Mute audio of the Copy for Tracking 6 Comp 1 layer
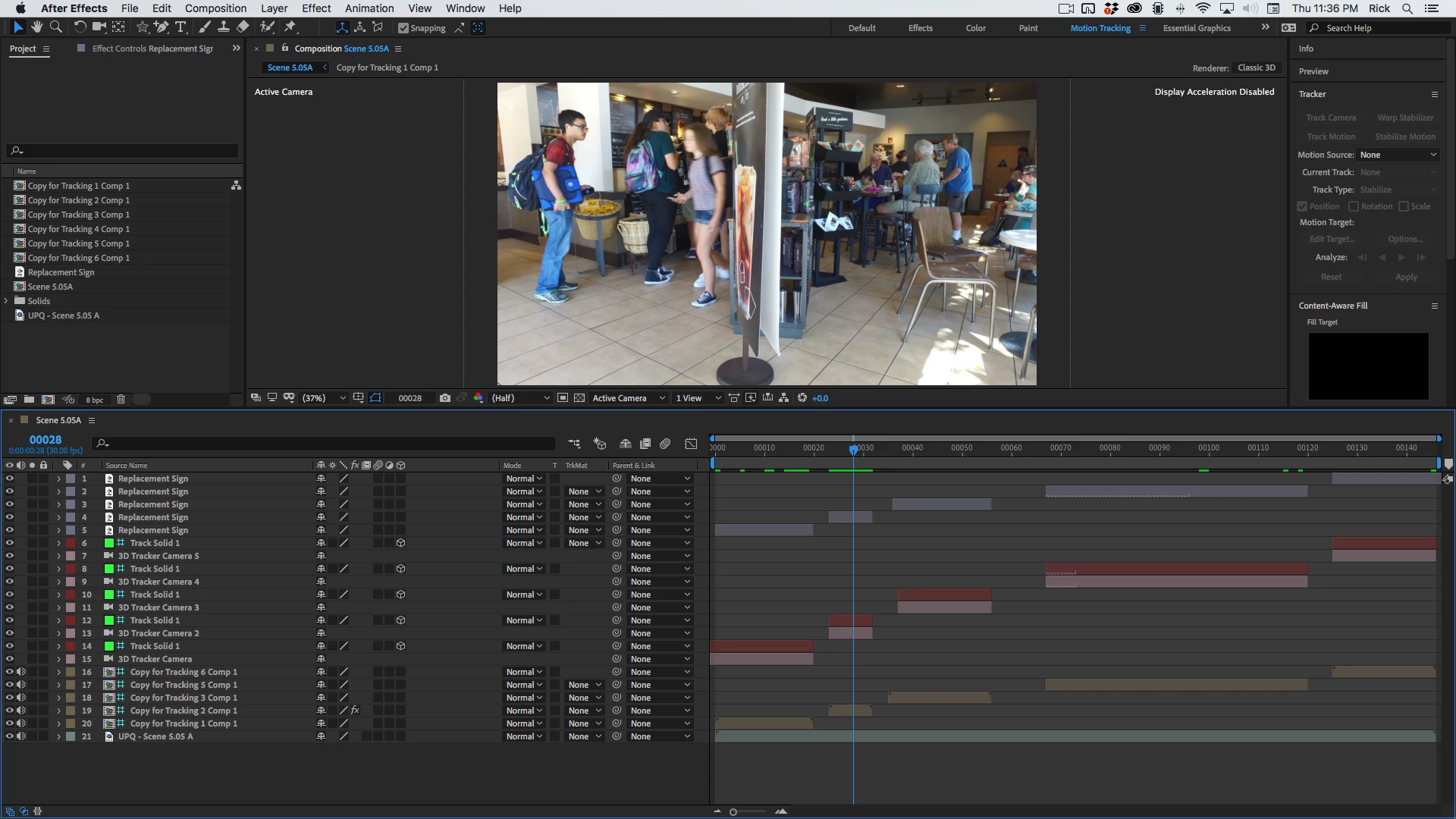 21,672
